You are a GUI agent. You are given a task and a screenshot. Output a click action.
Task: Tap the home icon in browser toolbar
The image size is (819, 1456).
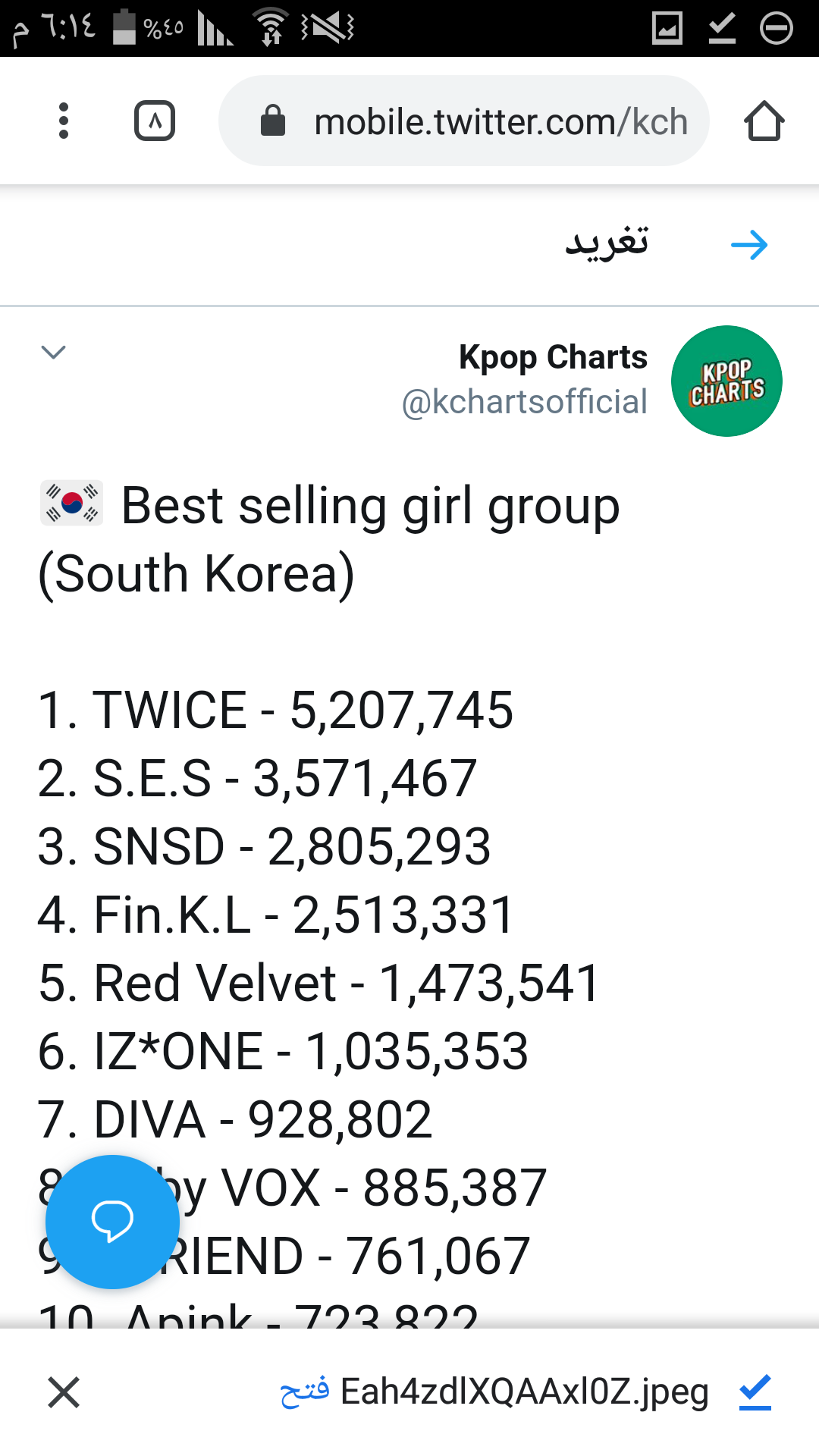[x=764, y=121]
